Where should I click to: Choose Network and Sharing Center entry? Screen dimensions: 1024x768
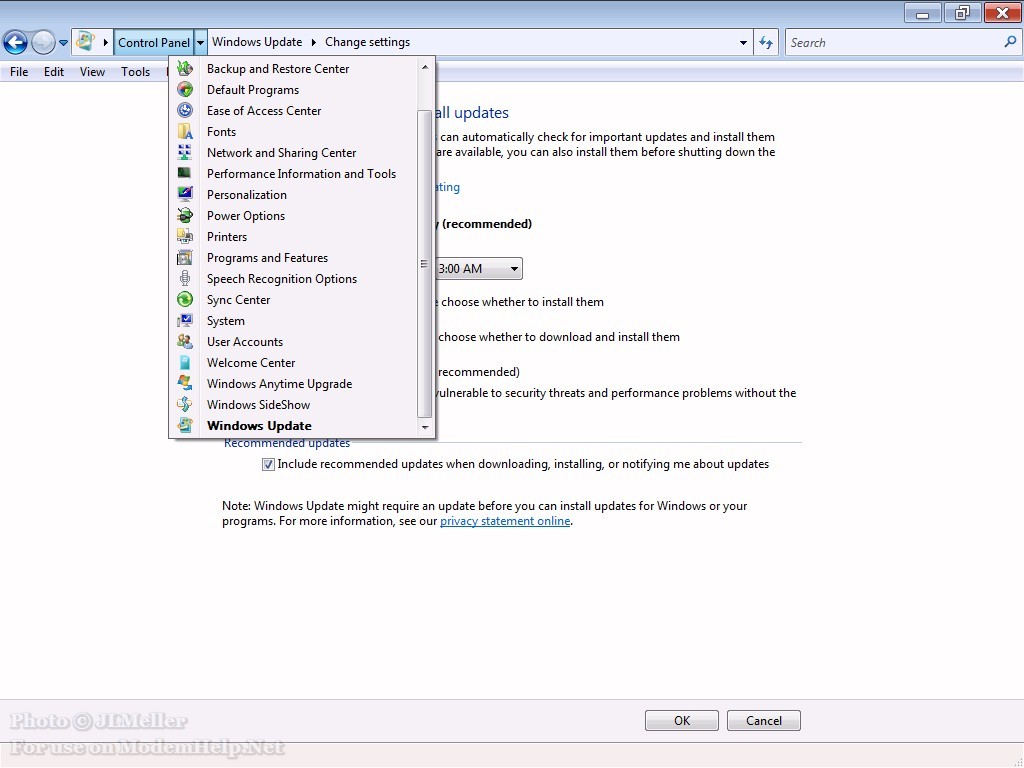click(293, 152)
